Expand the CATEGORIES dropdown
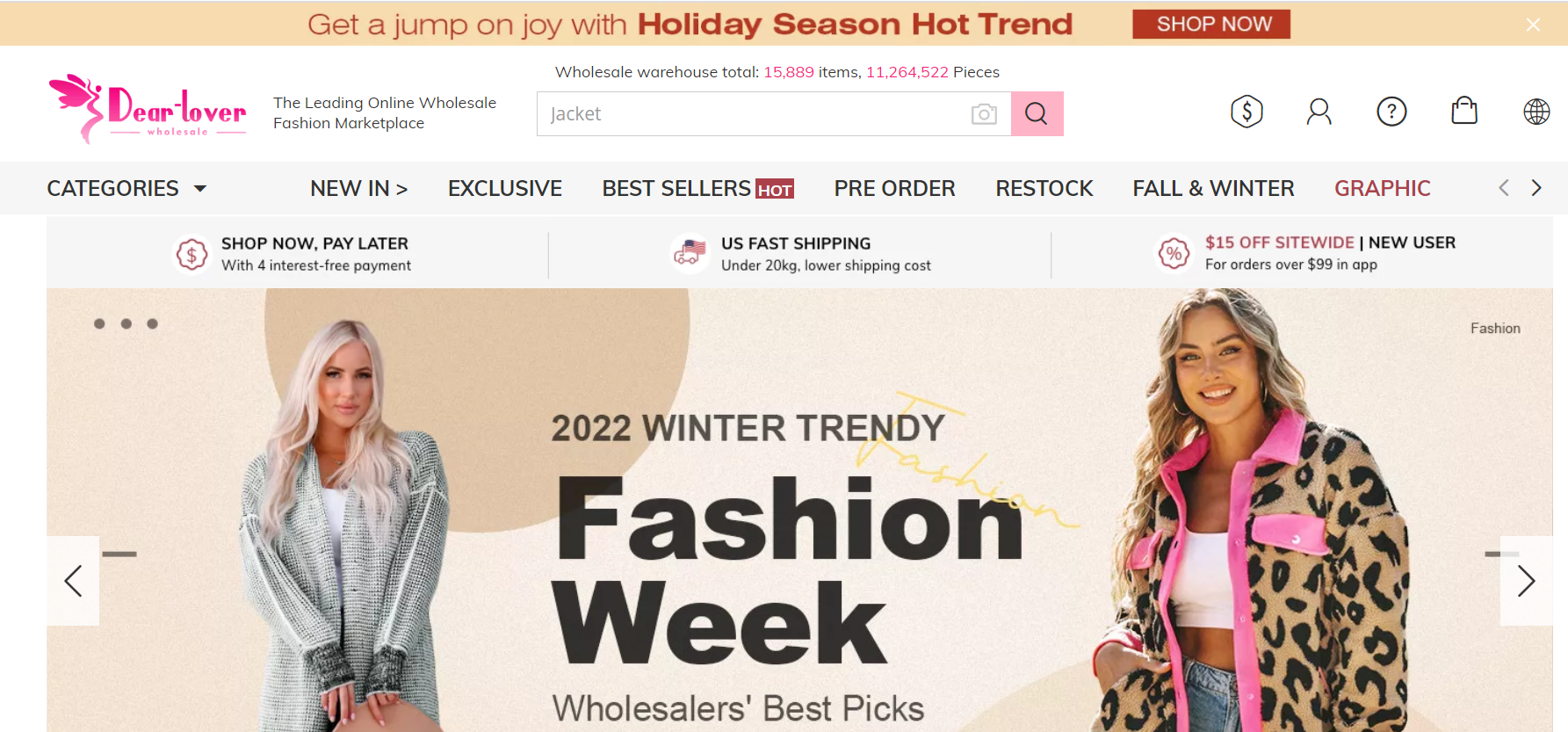 click(x=126, y=188)
